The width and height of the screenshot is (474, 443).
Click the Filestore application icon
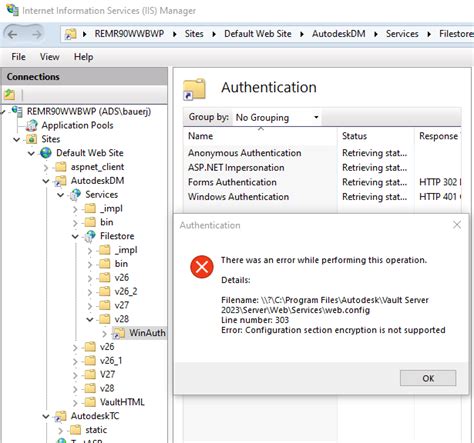click(90, 236)
